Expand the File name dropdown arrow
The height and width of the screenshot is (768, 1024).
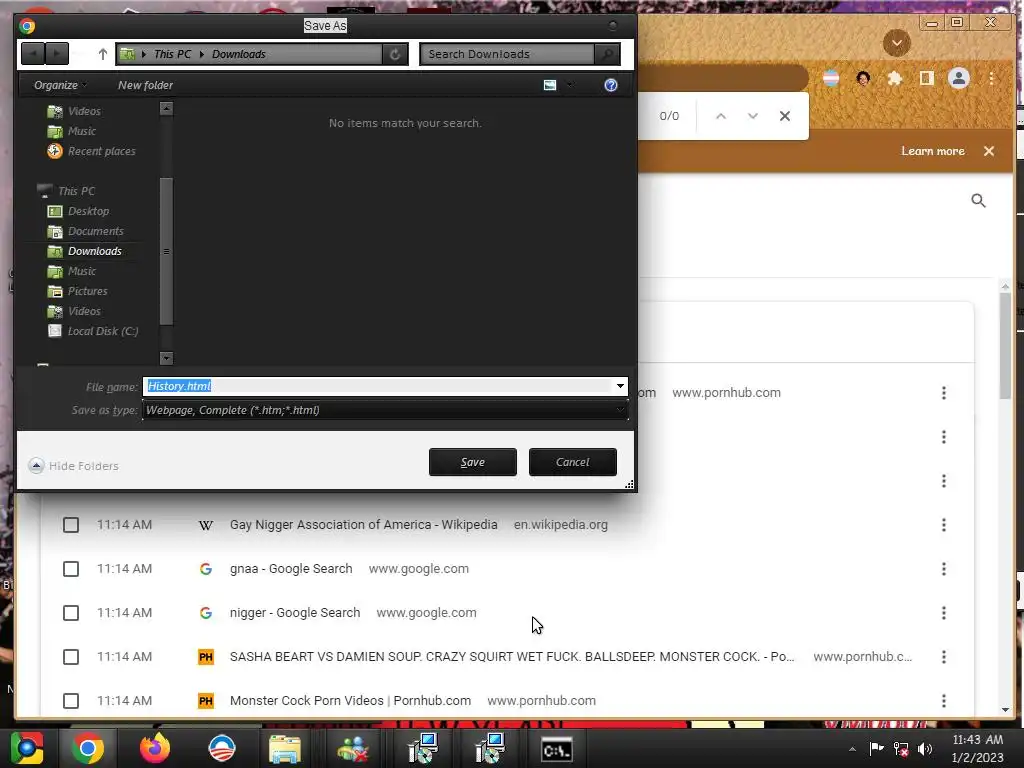[x=620, y=386]
